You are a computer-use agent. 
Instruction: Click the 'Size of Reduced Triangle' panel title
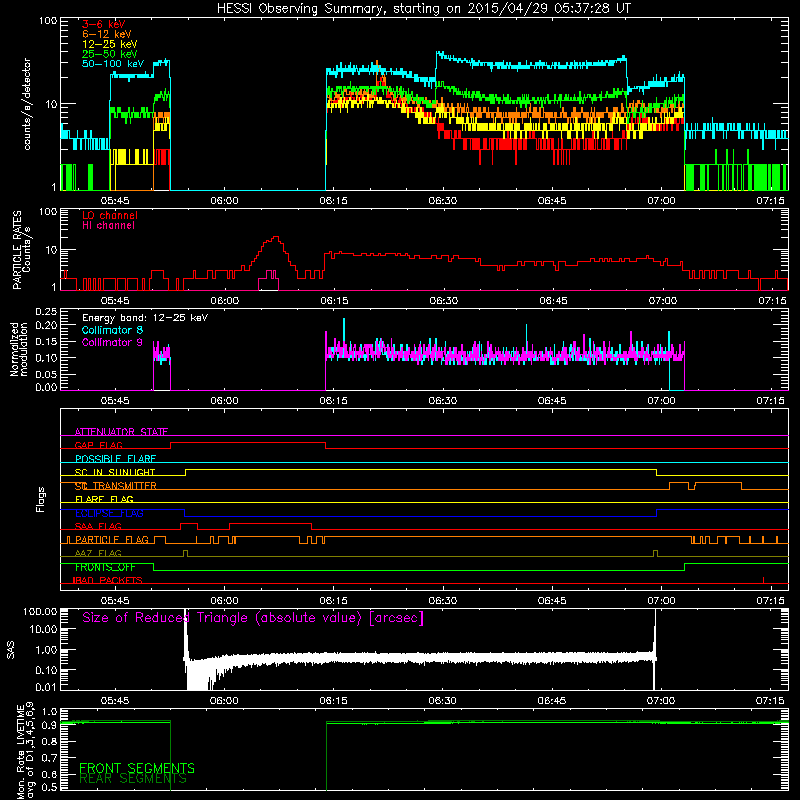tap(253, 618)
